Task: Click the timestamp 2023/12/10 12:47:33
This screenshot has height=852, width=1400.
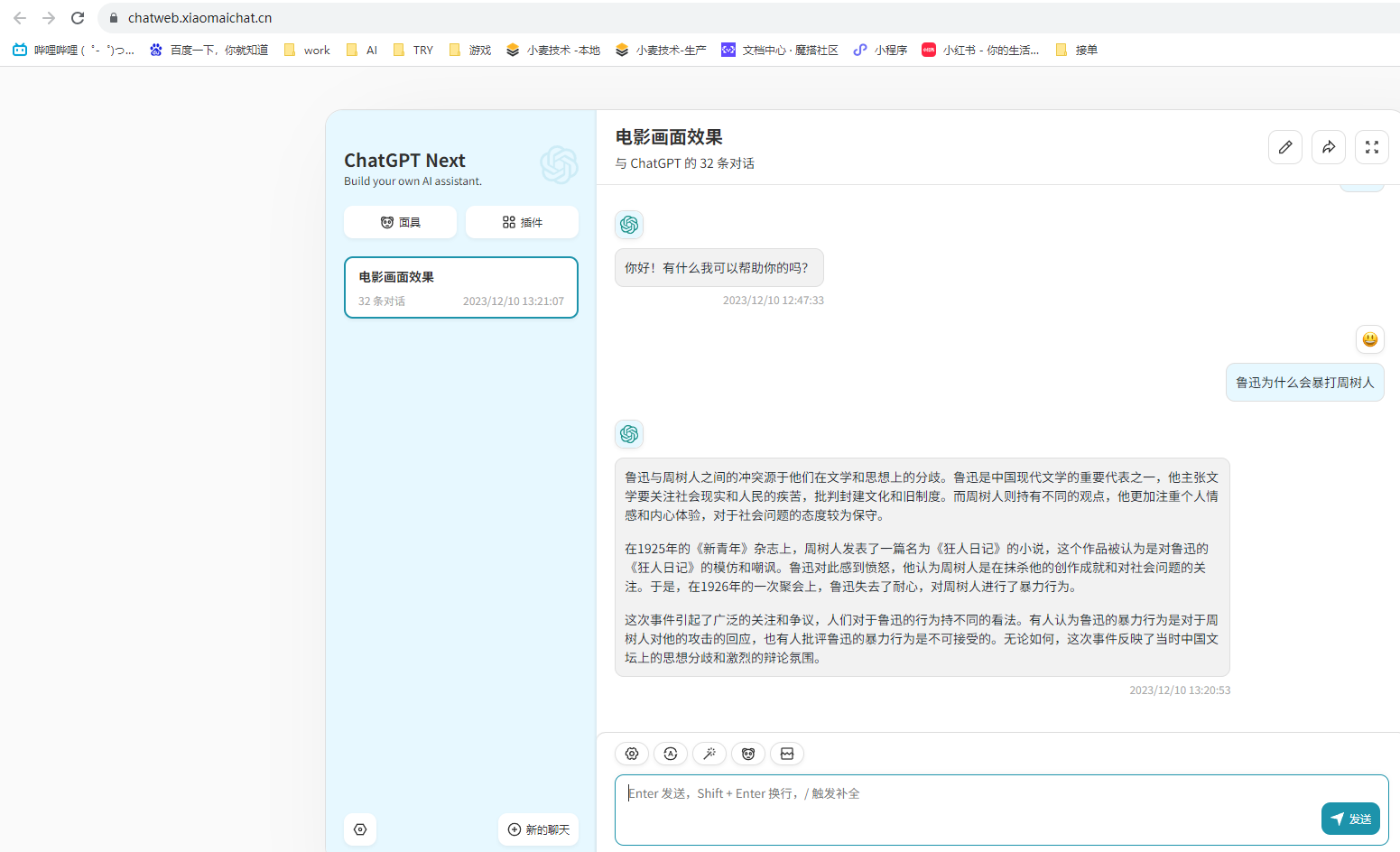Action: pos(774,301)
